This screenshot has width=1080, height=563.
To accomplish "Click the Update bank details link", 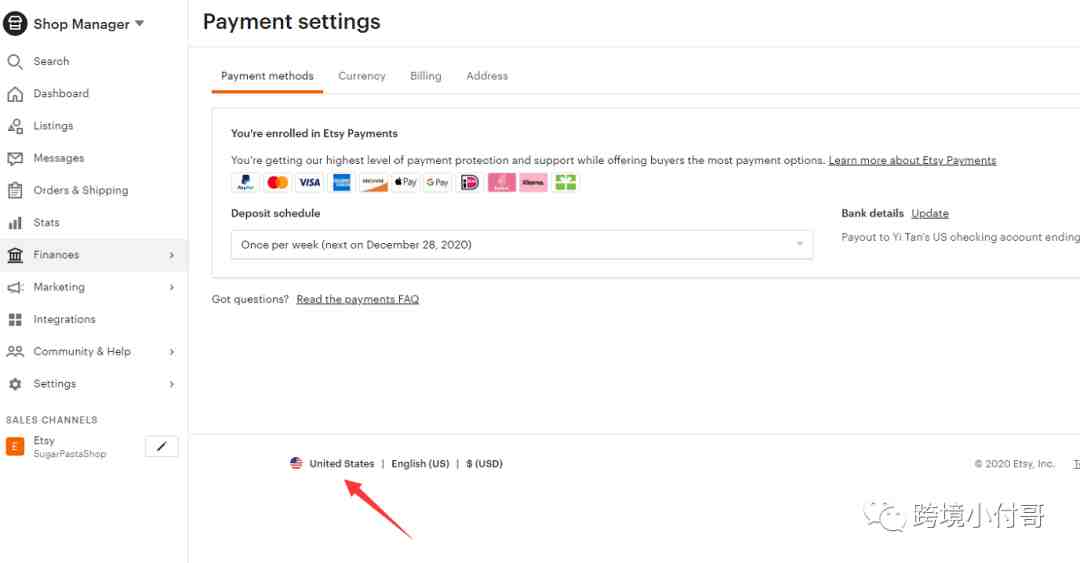I will tap(930, 214).
